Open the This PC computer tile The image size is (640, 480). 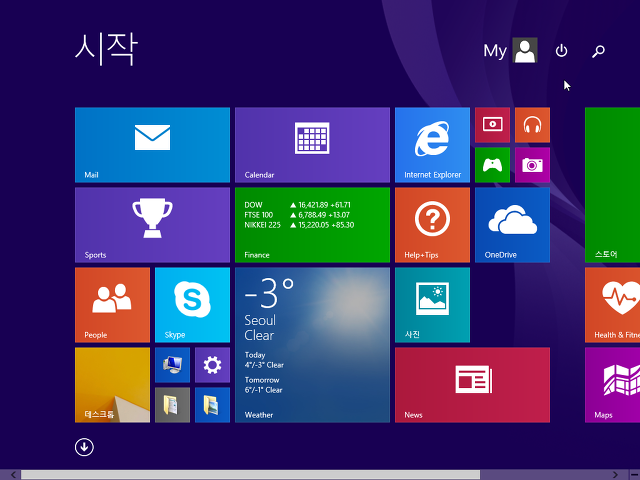coord(172,365)
